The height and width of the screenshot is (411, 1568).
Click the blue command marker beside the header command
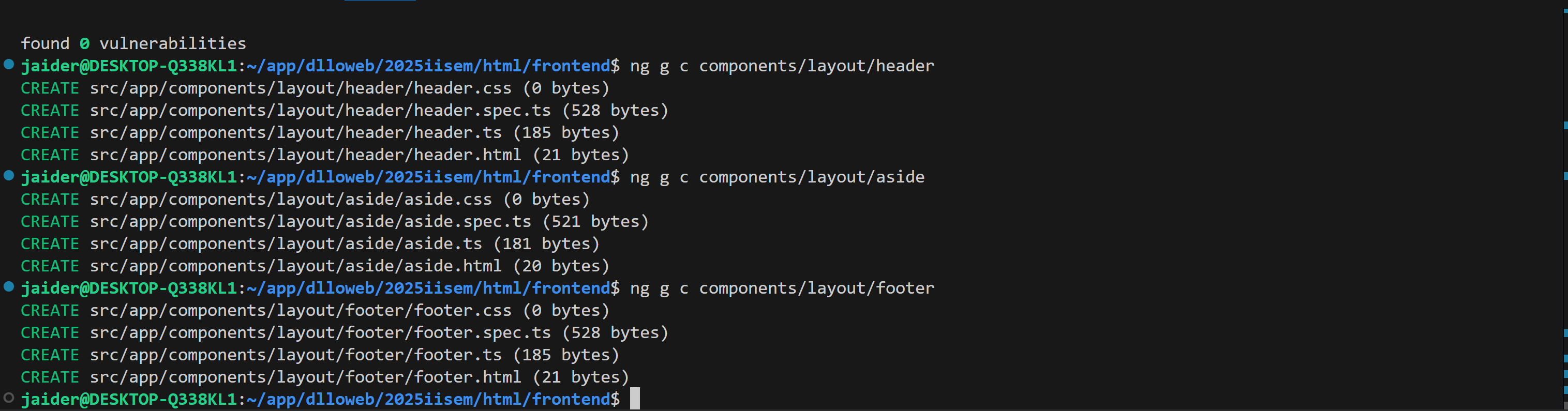tap(8, 65)
